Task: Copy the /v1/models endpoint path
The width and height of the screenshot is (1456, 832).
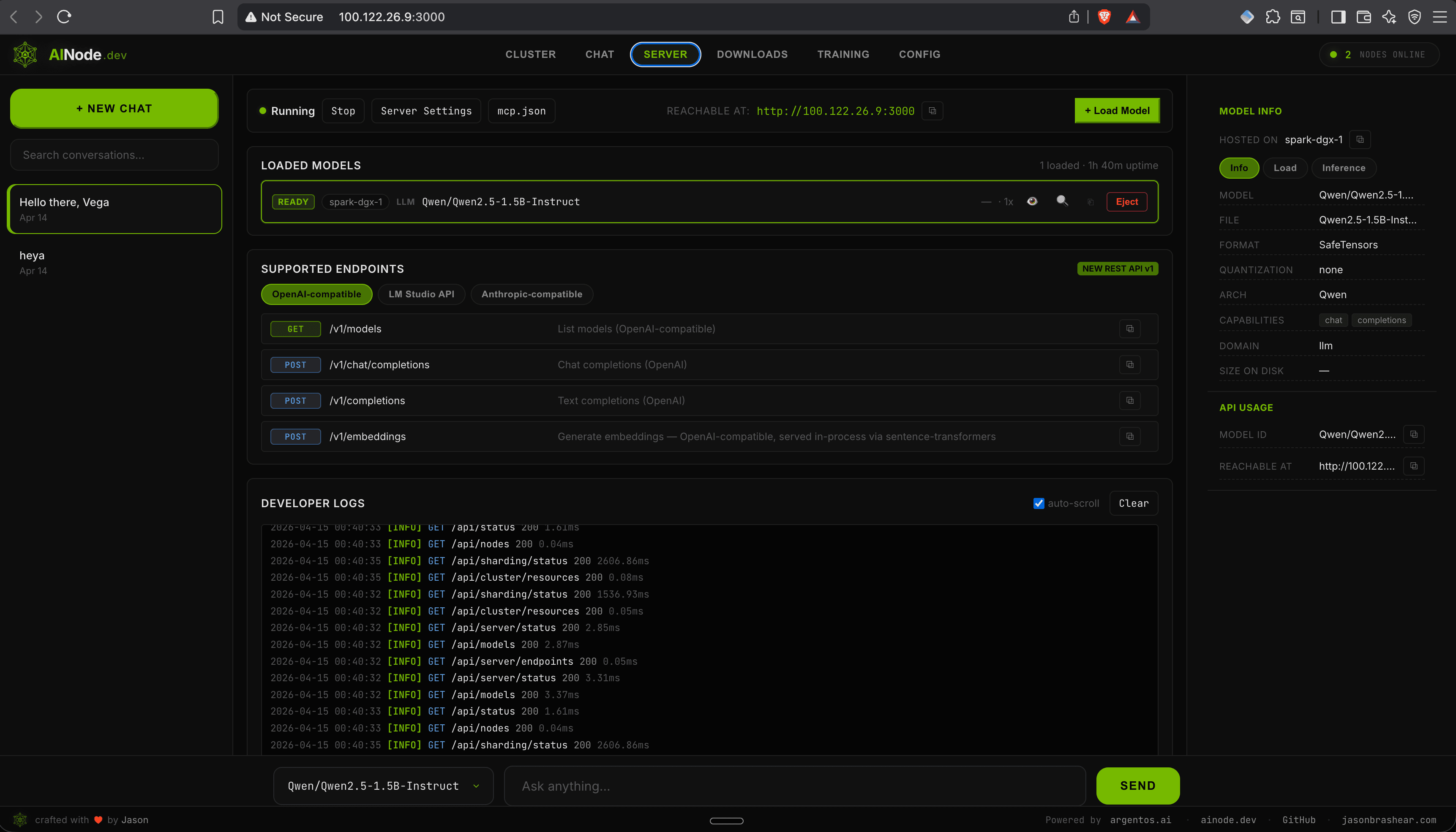Action: [x=1129, y=329]
